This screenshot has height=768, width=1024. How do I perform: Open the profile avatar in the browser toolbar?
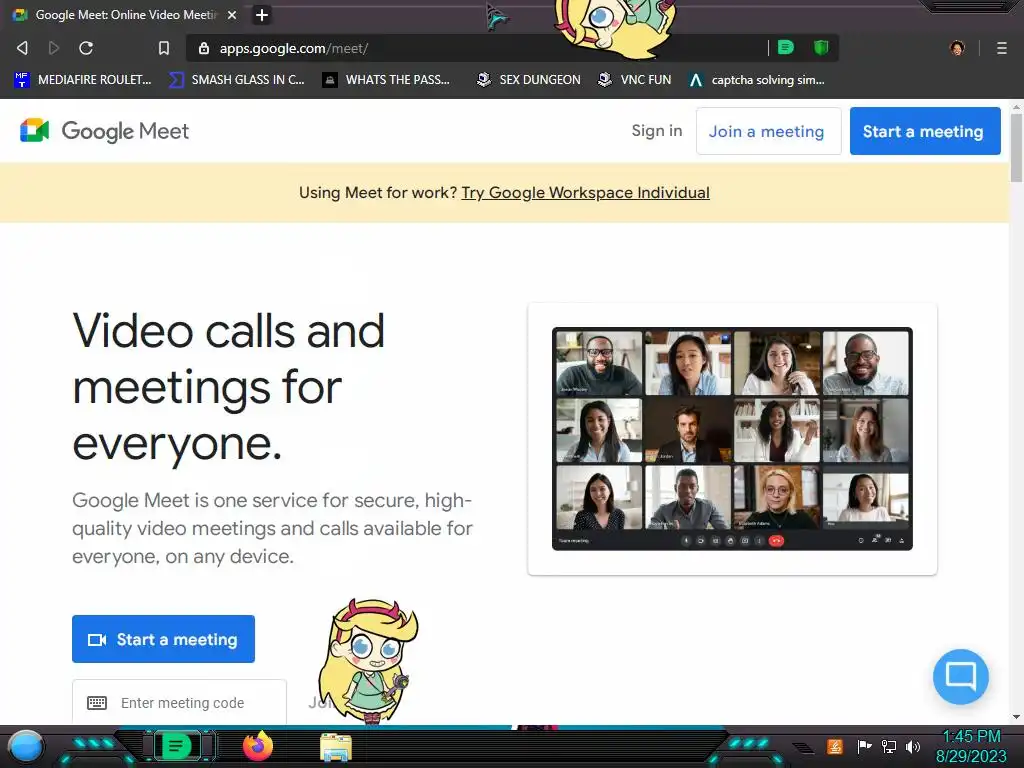click(957, 48)
